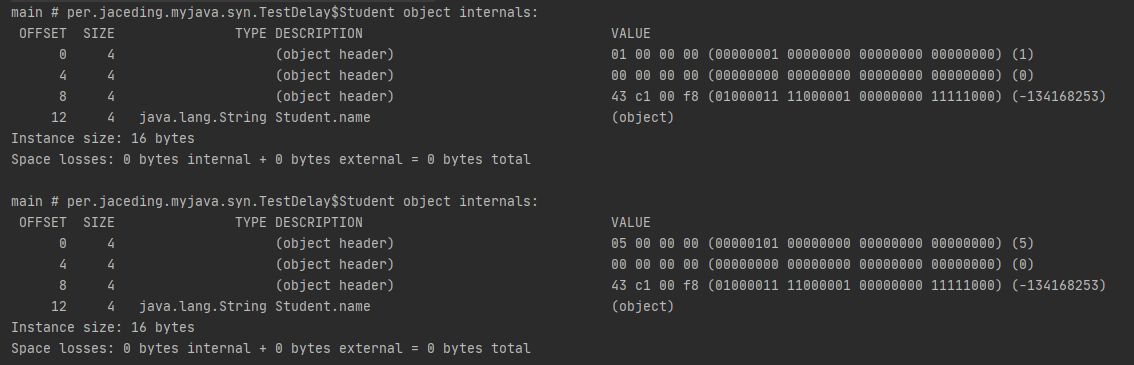Screen dimensions: 1134x365
Task: Click java.lang.String type in the upper dump
Action: click(x=202, y=117)
